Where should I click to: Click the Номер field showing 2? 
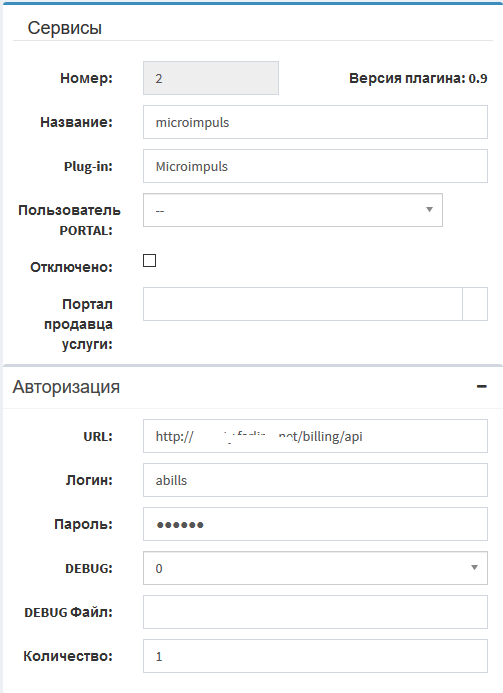coord(211,78)
